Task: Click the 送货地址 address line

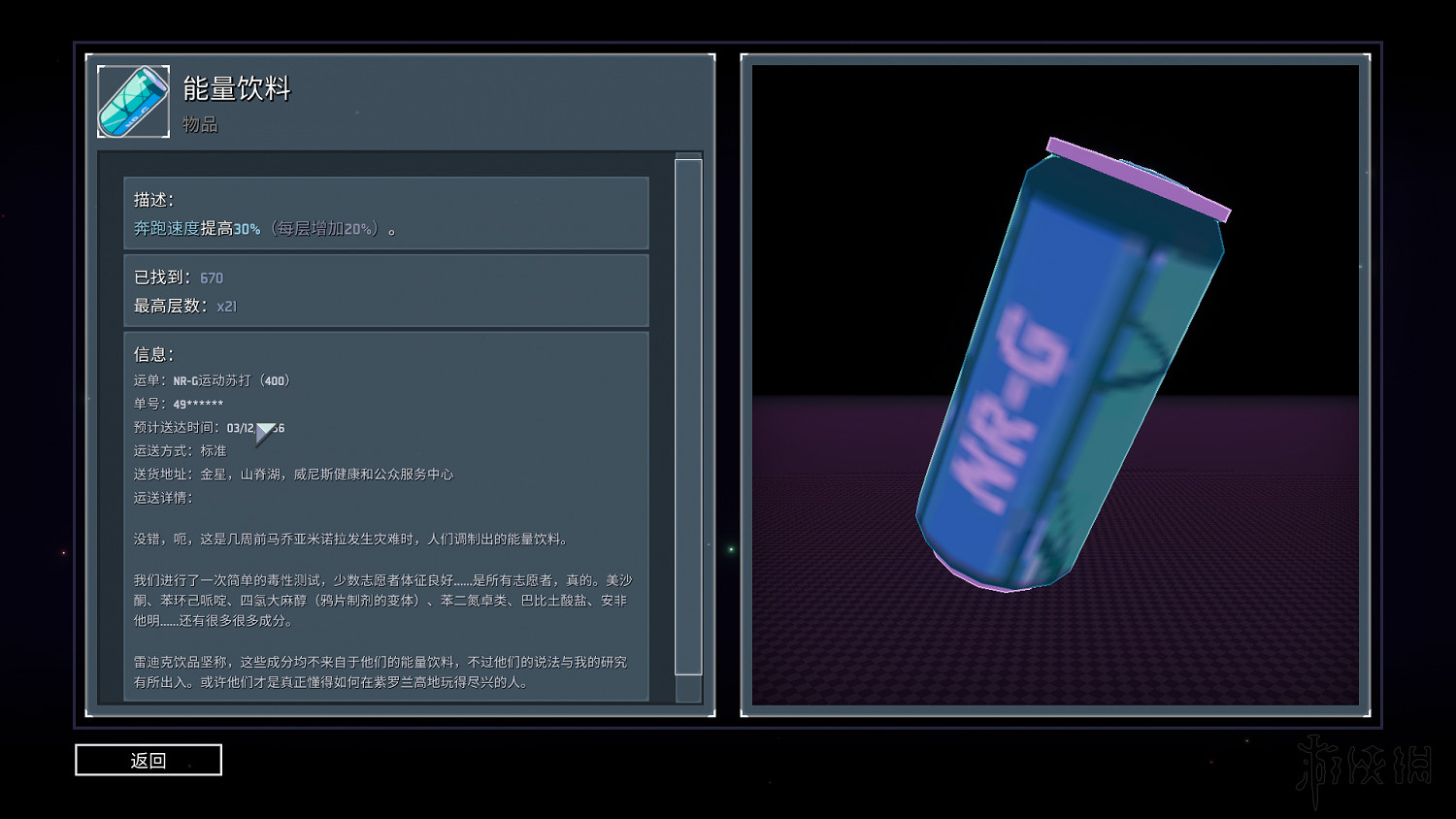Action: (293, 475)
